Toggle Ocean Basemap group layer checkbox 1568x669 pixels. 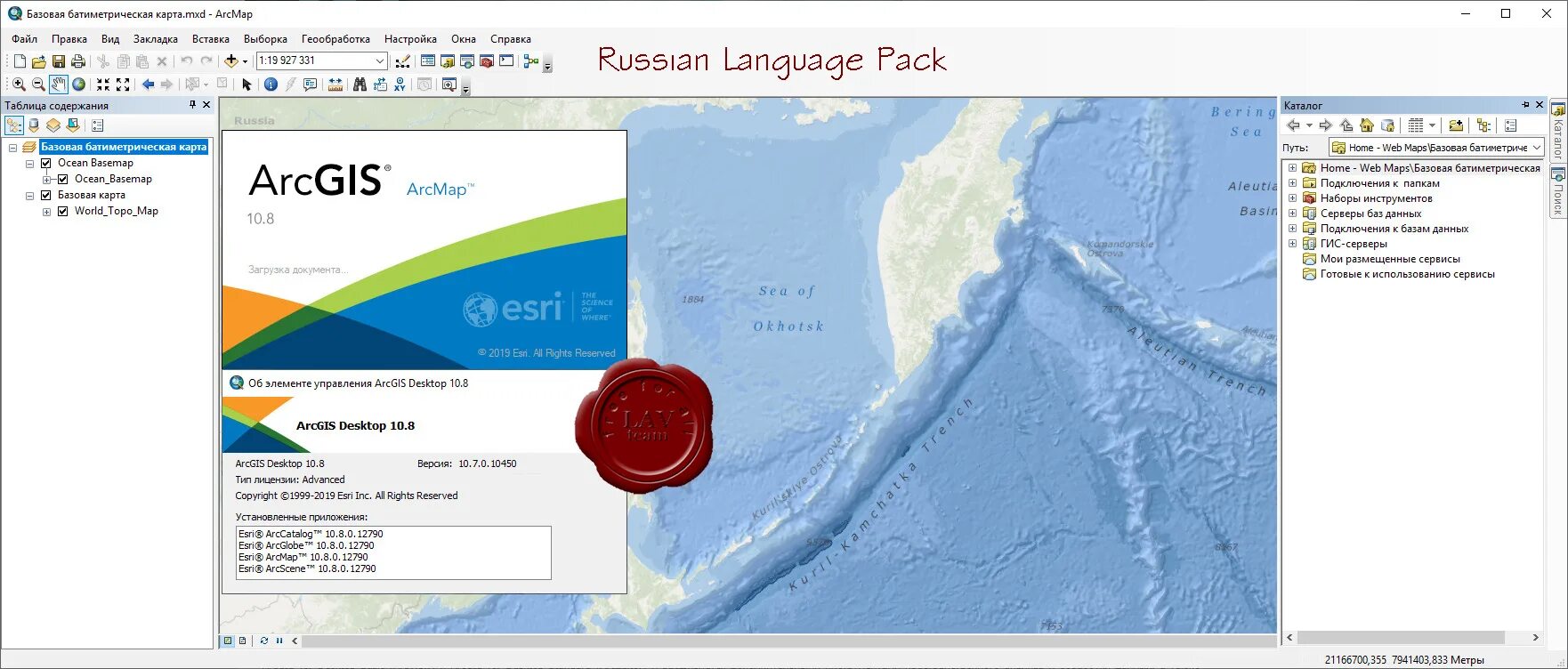[x=46, y=163]
